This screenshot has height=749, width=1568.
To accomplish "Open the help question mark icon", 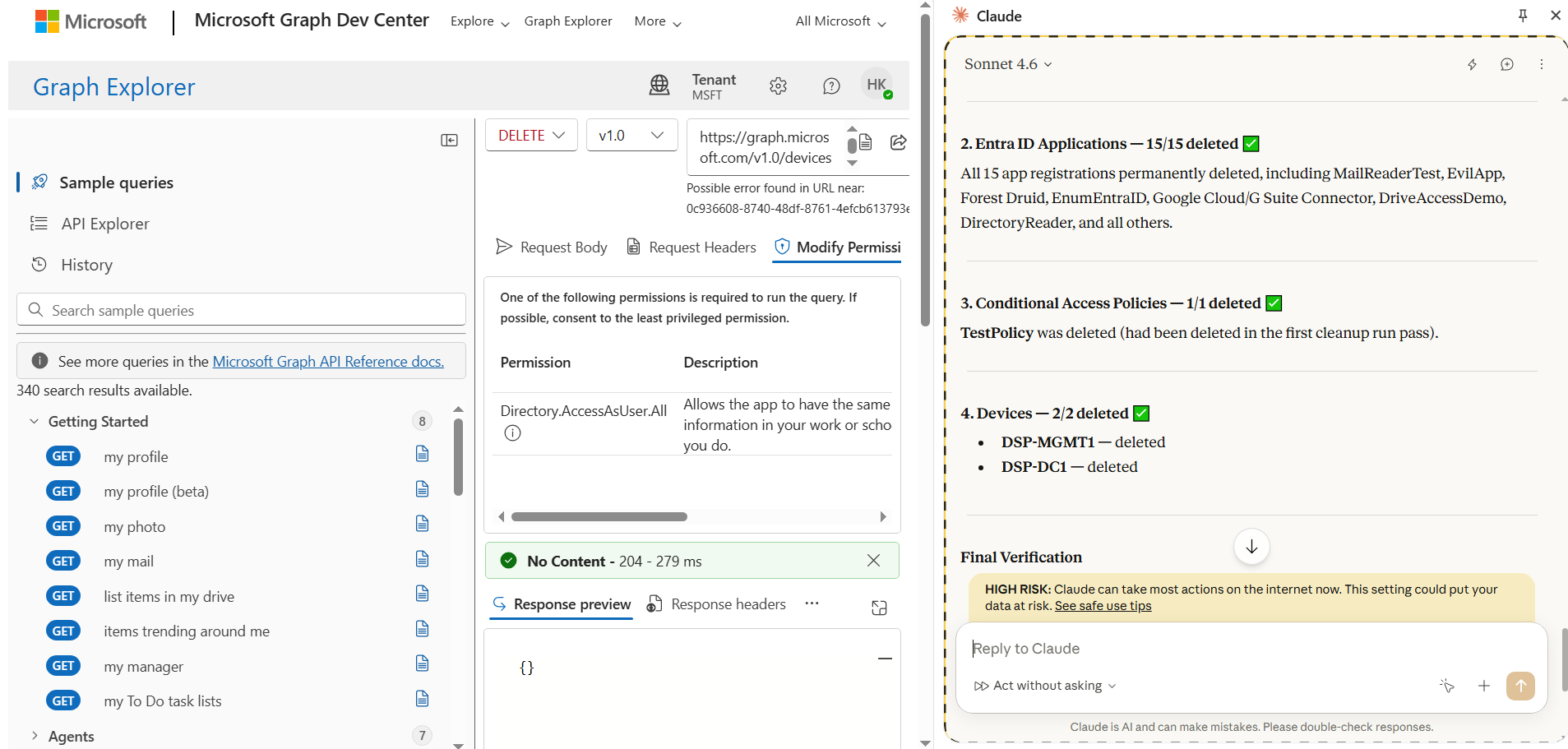I will [x=831, y=86].
